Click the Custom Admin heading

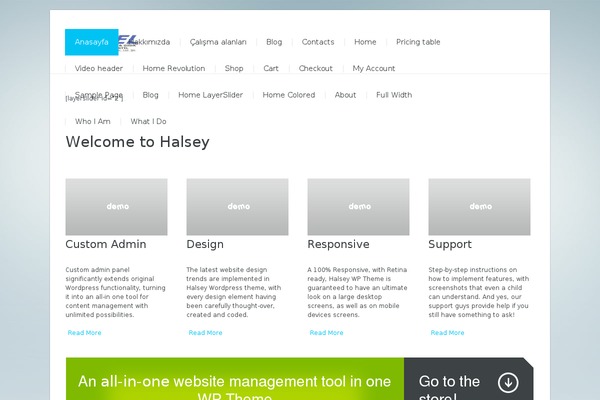click(x=106, y=244)
